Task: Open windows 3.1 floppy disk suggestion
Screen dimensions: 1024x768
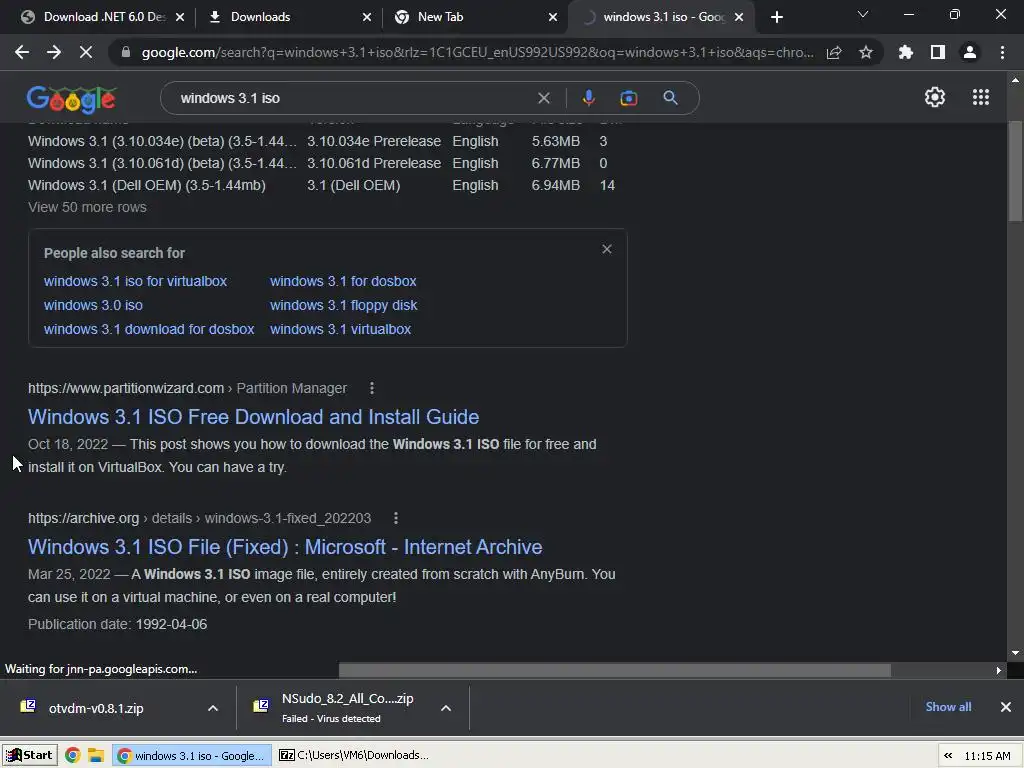Action: click(344, 305)
